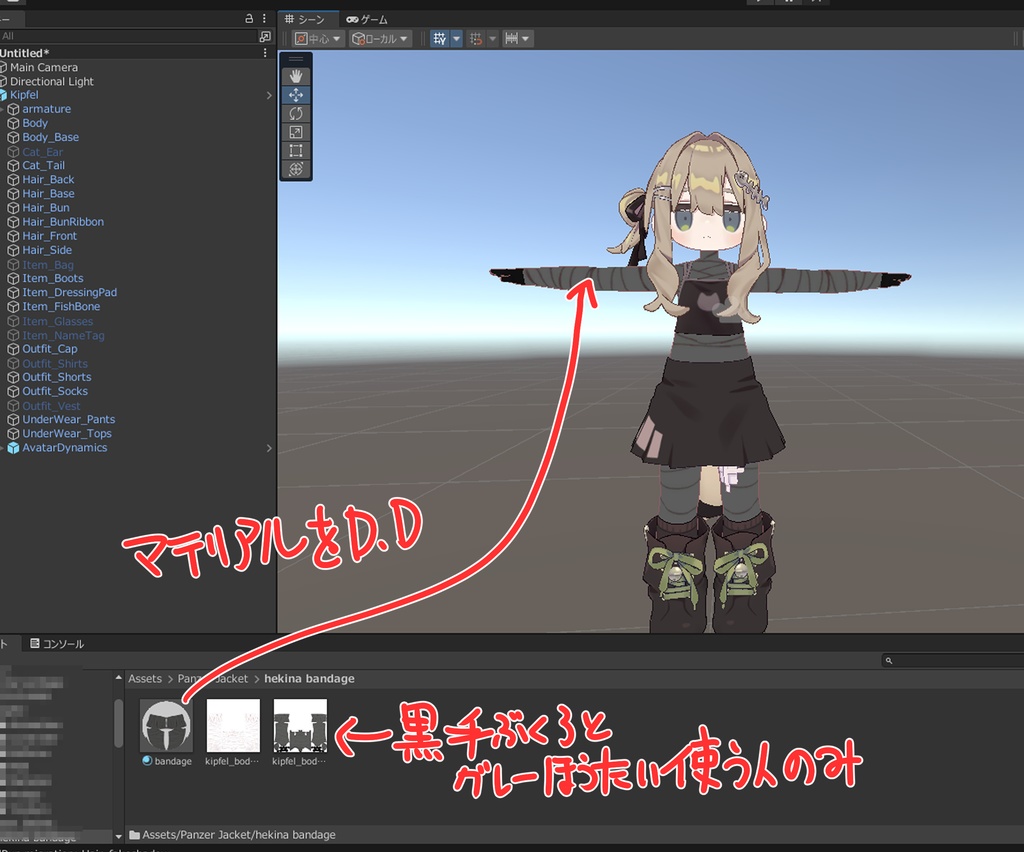This screenshot has height=852, width=1024.
Task: Open Kipfel prefab with its arrow
Action: (x=269, y=95)
